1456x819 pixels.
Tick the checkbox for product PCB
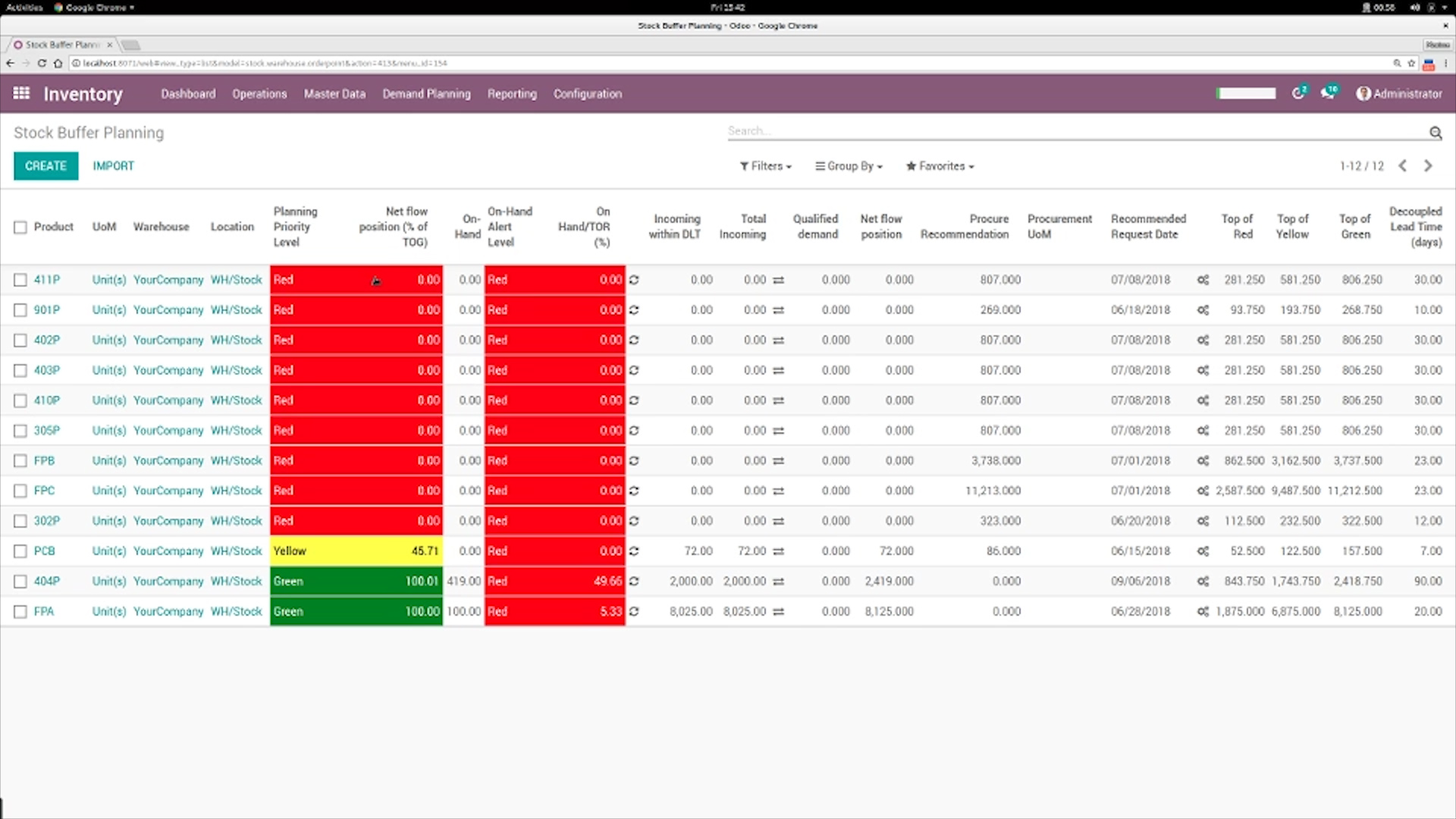20,551
